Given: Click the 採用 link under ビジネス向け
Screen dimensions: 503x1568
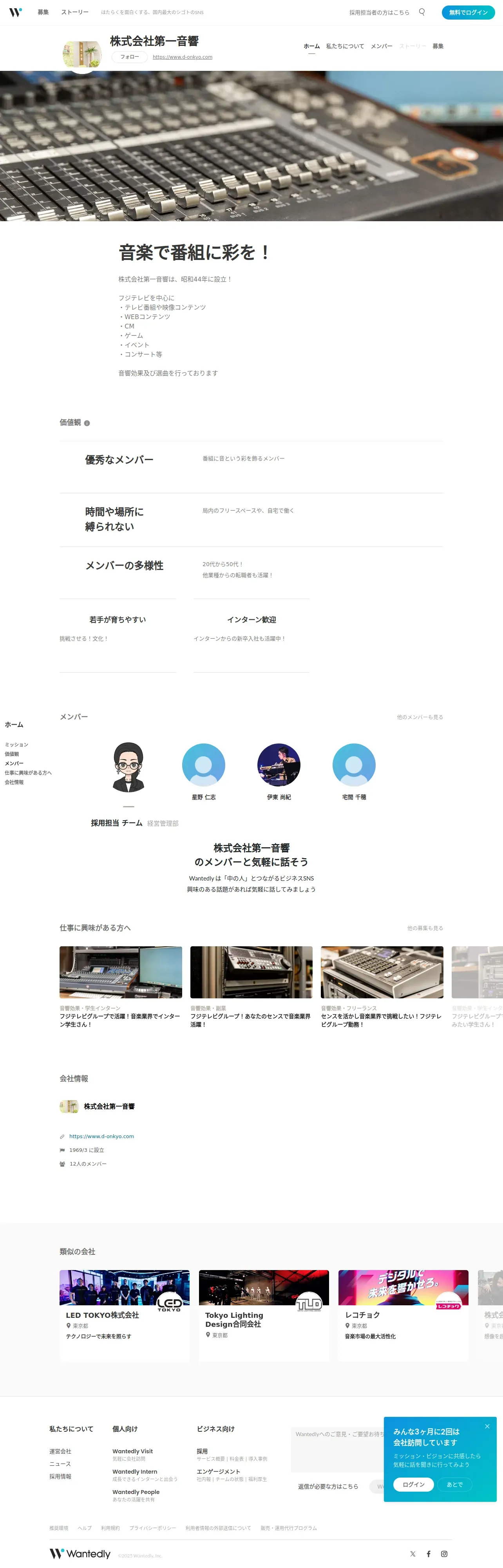Looking at the screenshot, I should (202, 1452).
